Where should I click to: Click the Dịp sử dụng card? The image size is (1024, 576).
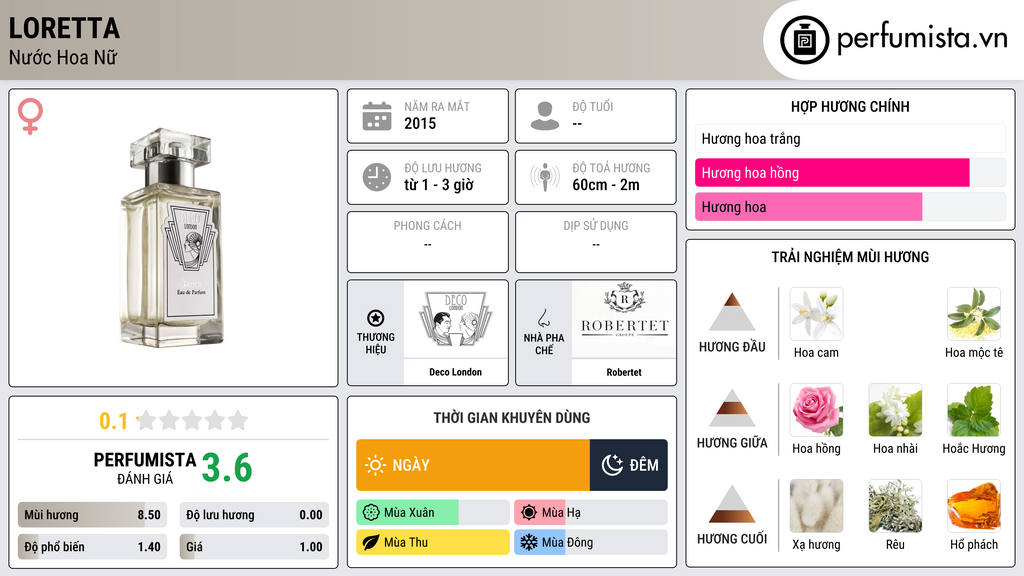[596, 242]
